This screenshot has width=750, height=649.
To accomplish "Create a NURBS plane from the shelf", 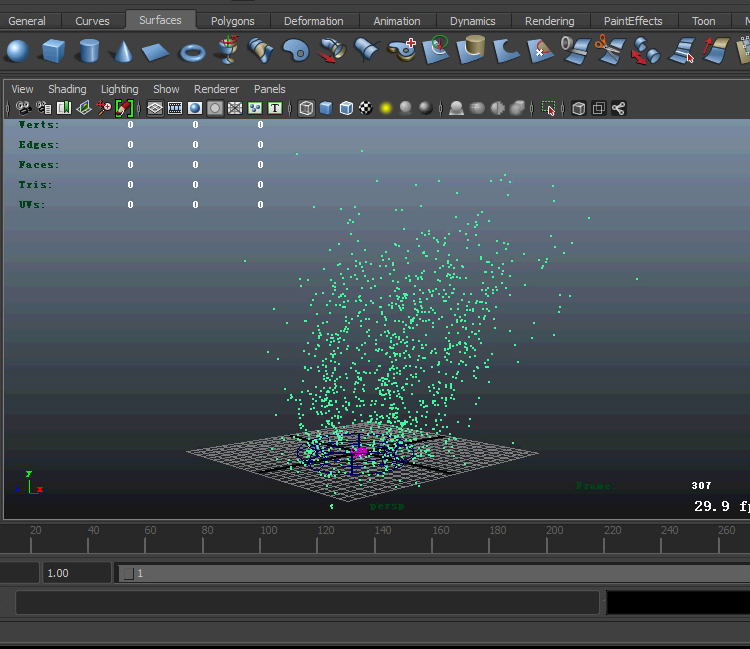I will coord(155,52).
